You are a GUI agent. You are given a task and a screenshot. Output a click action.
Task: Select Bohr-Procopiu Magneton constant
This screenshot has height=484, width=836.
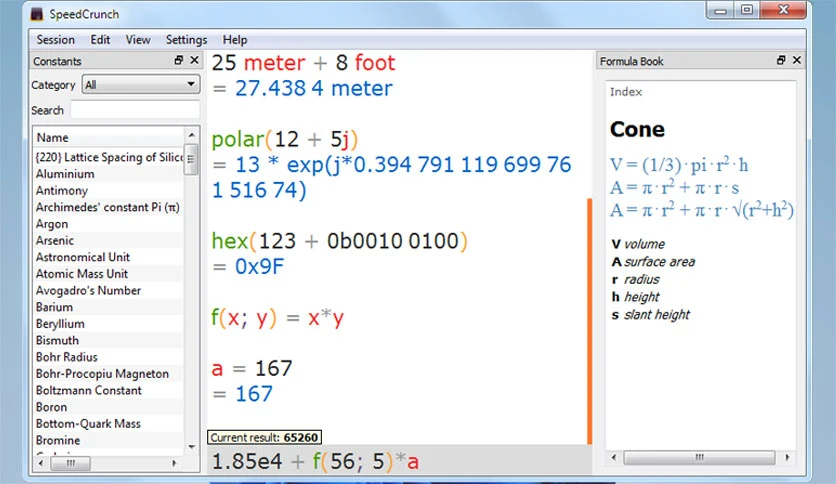coord(109,374)
